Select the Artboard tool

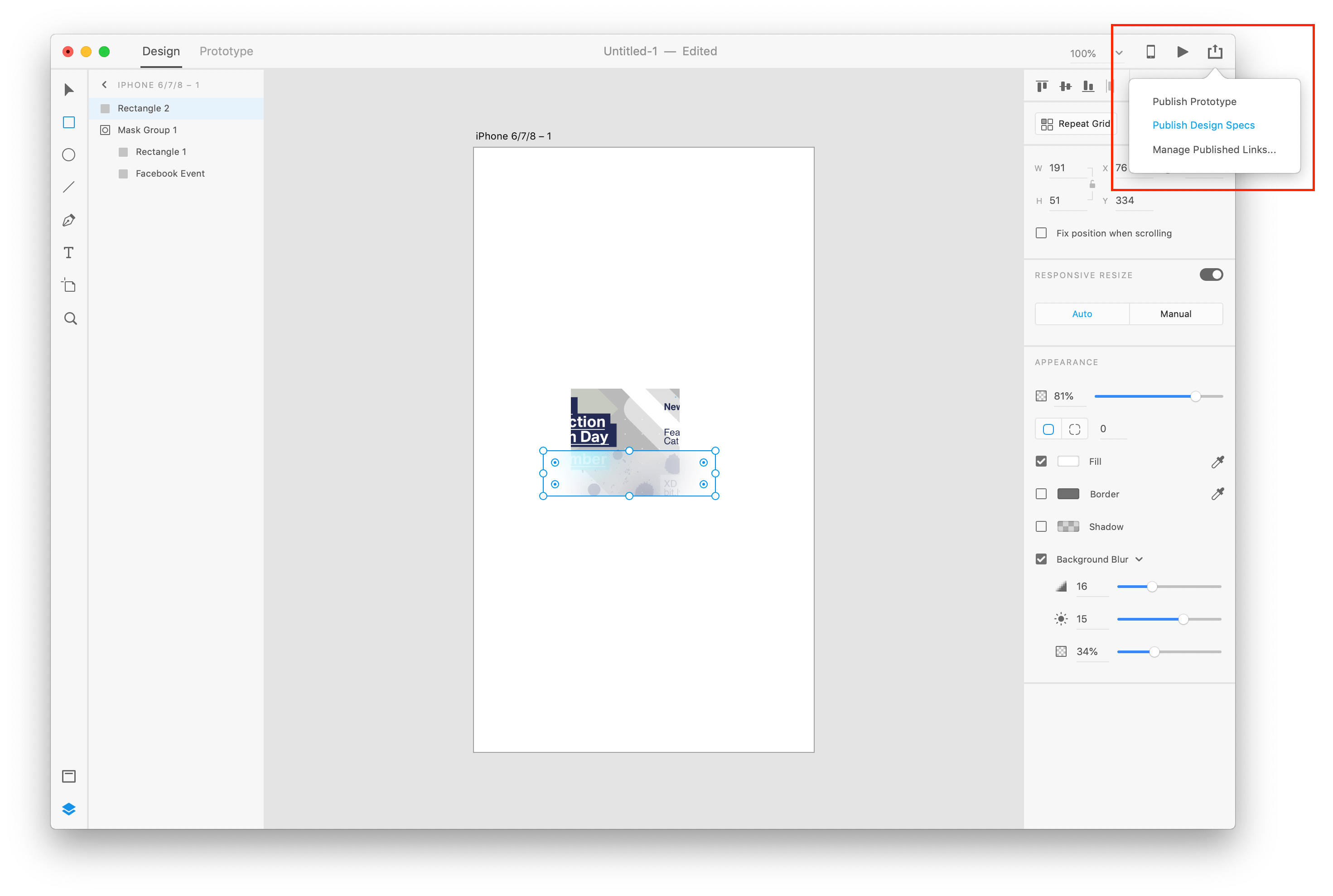click(x=68, y=285)
